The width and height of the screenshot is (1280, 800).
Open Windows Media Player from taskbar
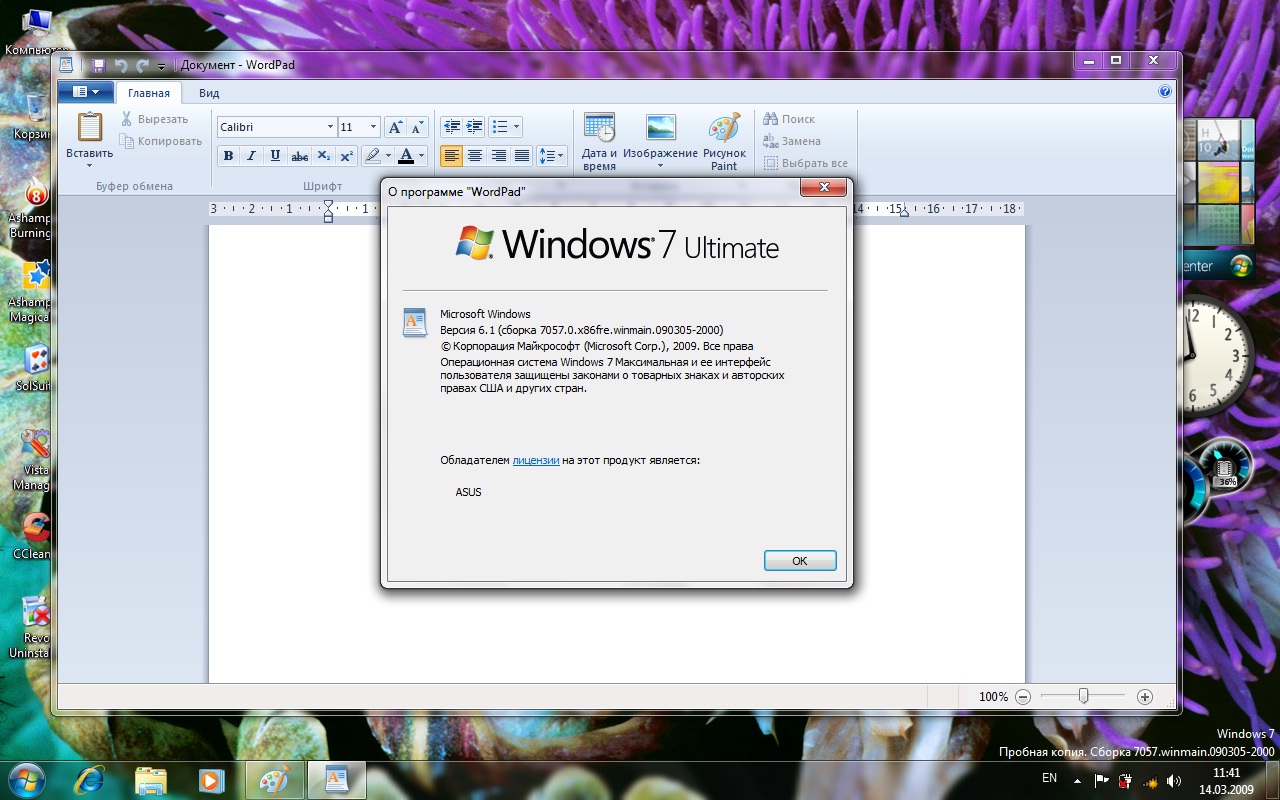(210, 780)
